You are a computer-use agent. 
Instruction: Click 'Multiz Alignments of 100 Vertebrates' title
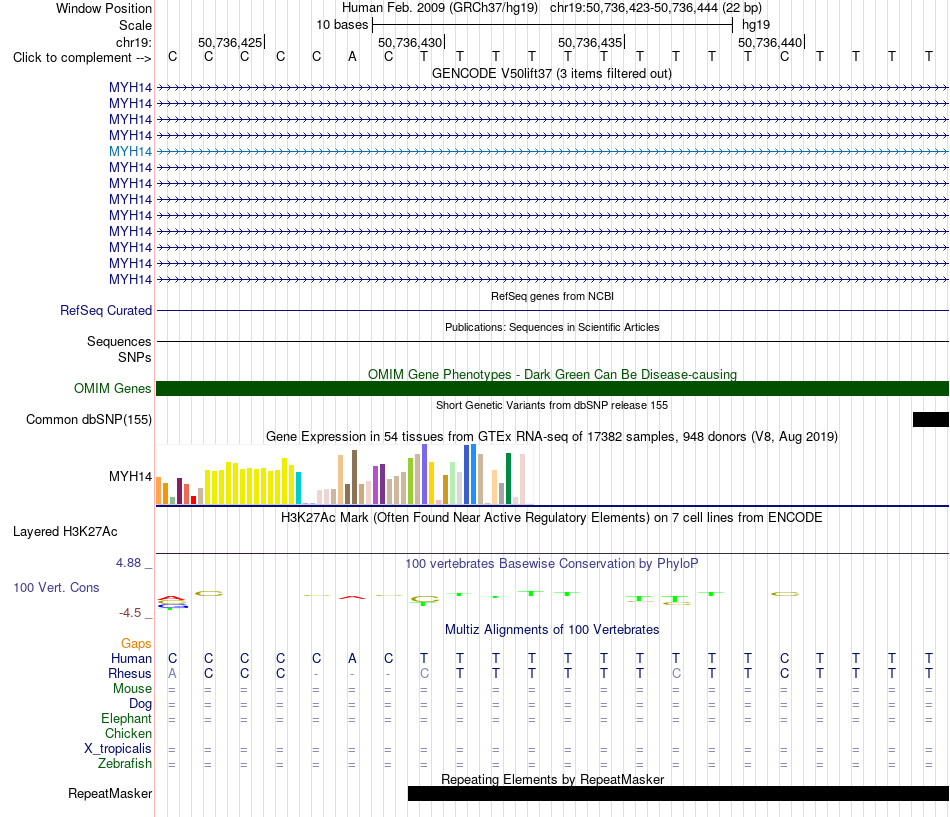(552, 630)
